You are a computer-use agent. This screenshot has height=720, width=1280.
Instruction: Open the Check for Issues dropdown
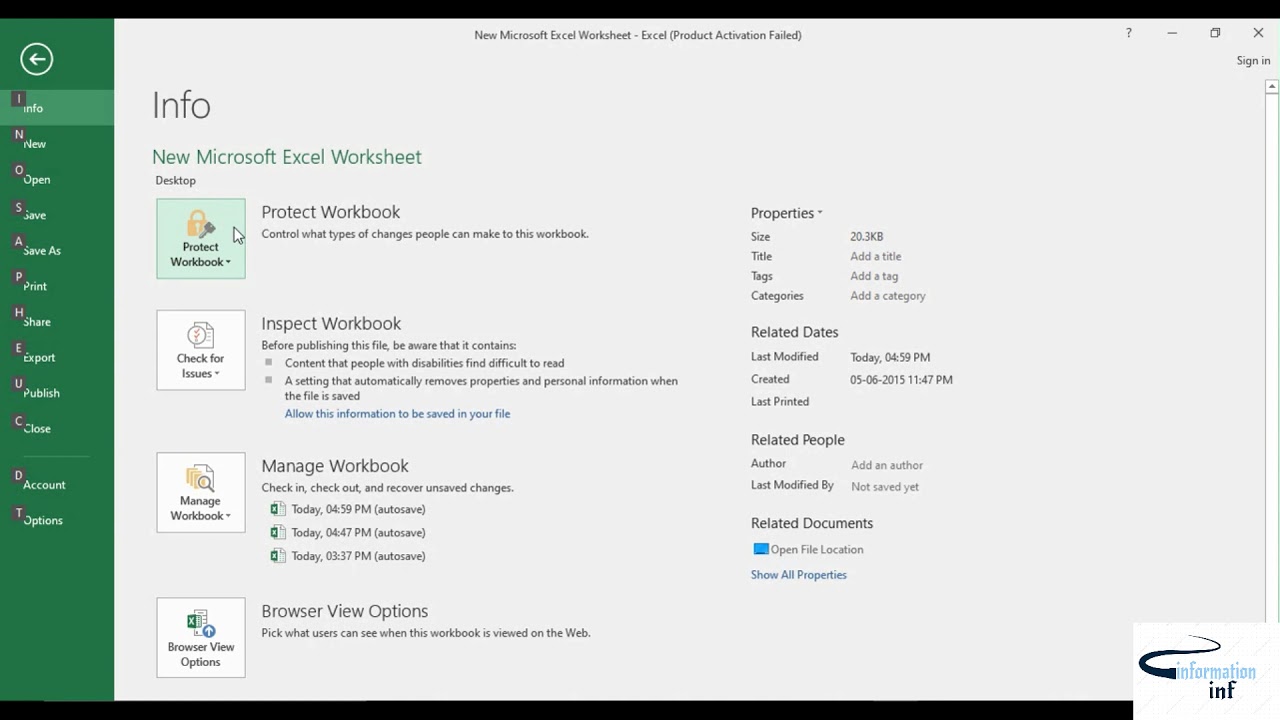click(200, 350)
